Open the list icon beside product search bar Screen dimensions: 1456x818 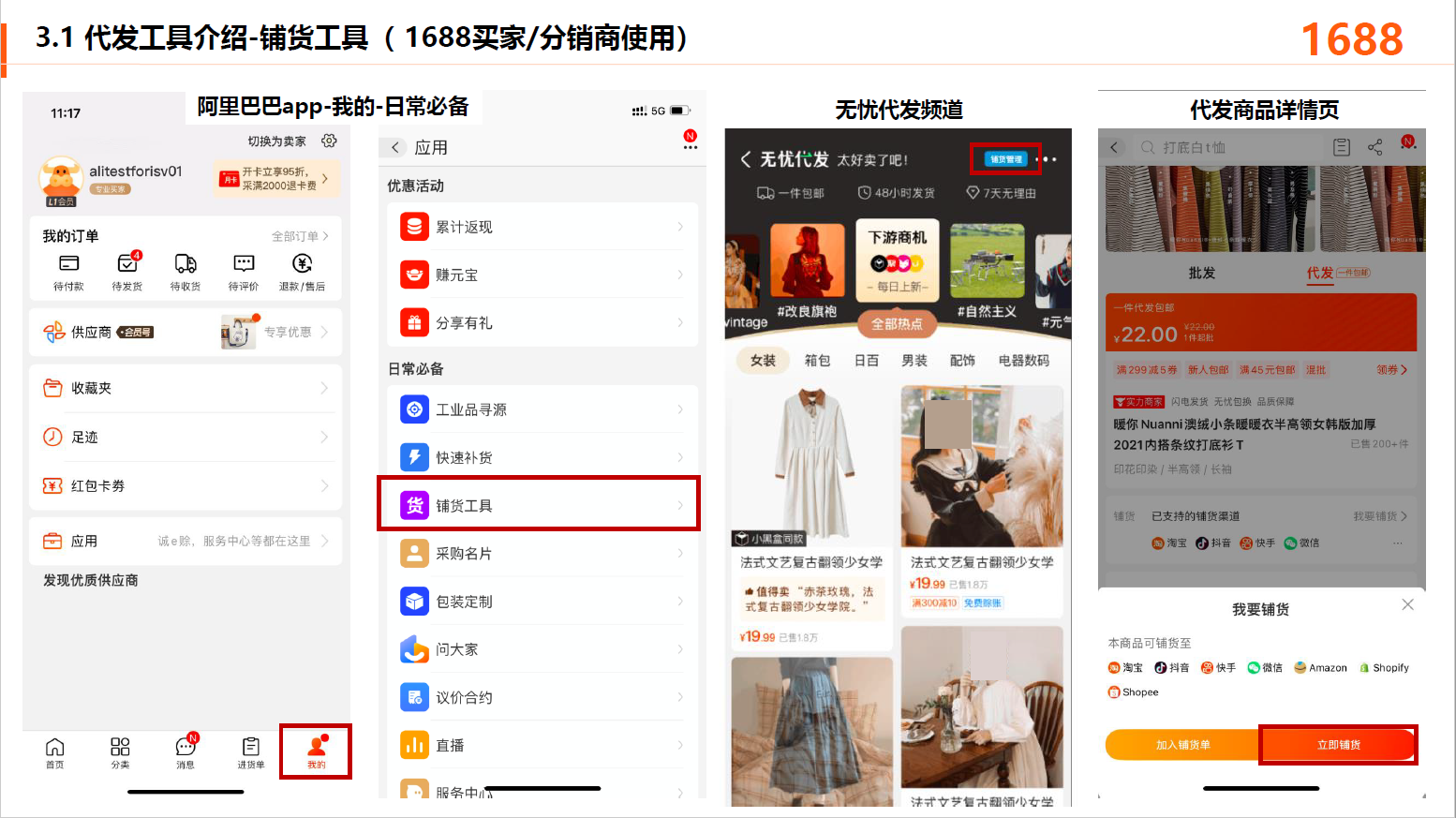click(1342, 147)
